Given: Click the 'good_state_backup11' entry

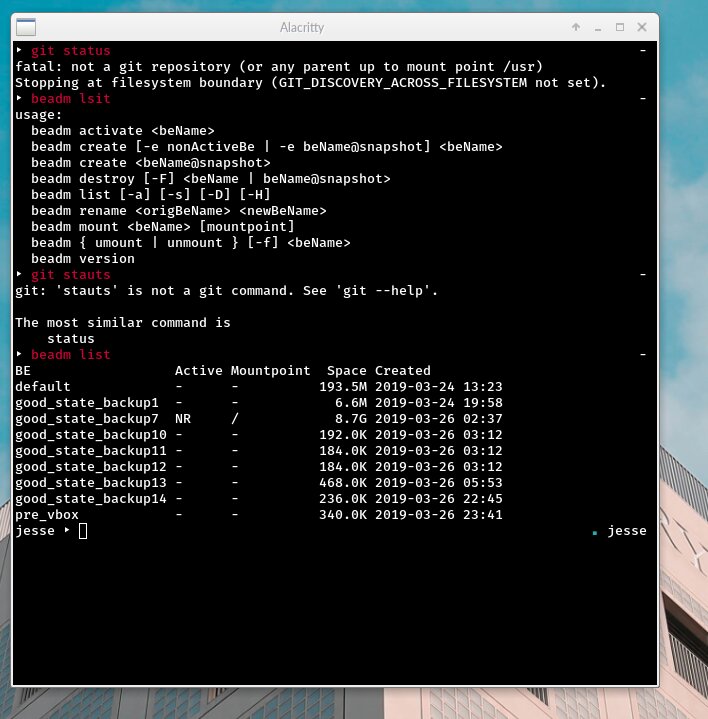Looking at the screenshot, I should pos(91,451).
